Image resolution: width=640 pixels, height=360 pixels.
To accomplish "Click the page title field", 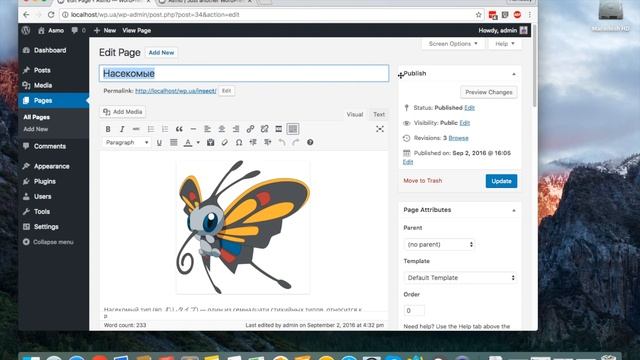I will (x=244, y=73).
